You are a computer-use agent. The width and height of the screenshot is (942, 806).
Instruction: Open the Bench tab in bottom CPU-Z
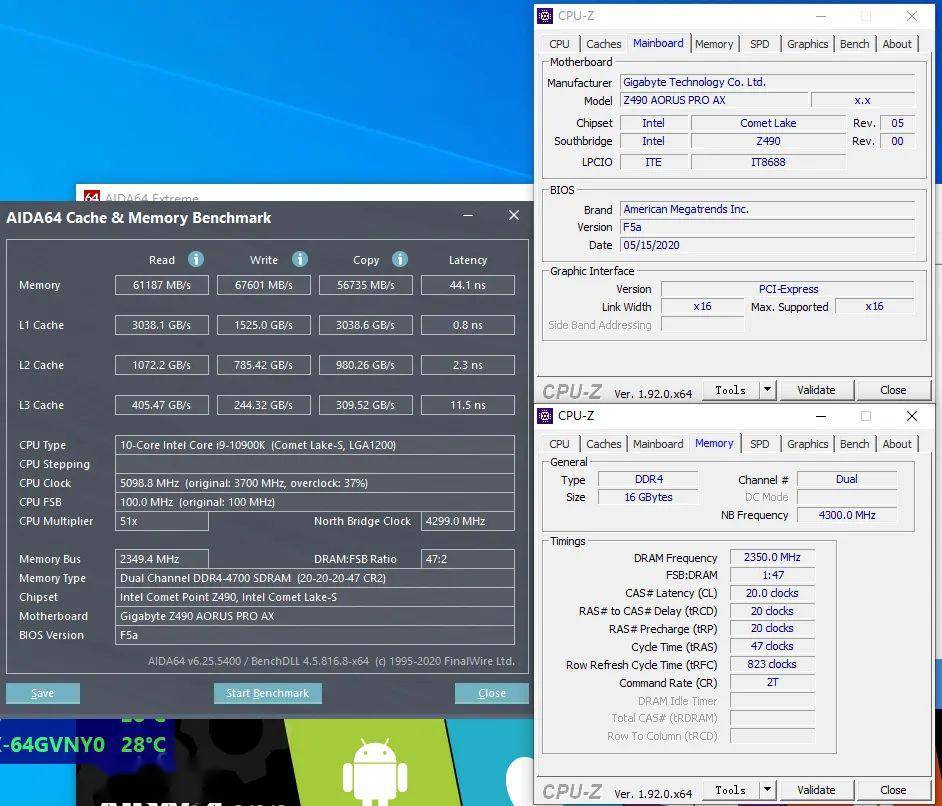(x=854, y=444)
